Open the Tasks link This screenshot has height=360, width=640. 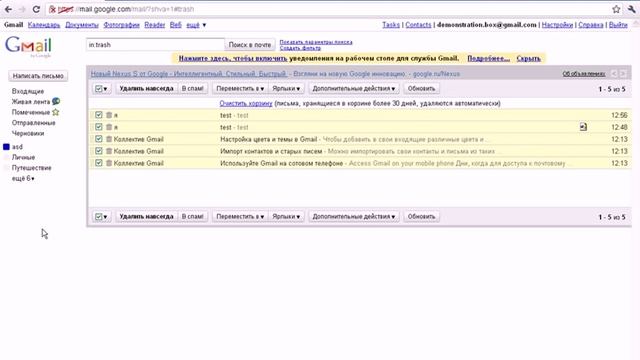click(391, 25)
